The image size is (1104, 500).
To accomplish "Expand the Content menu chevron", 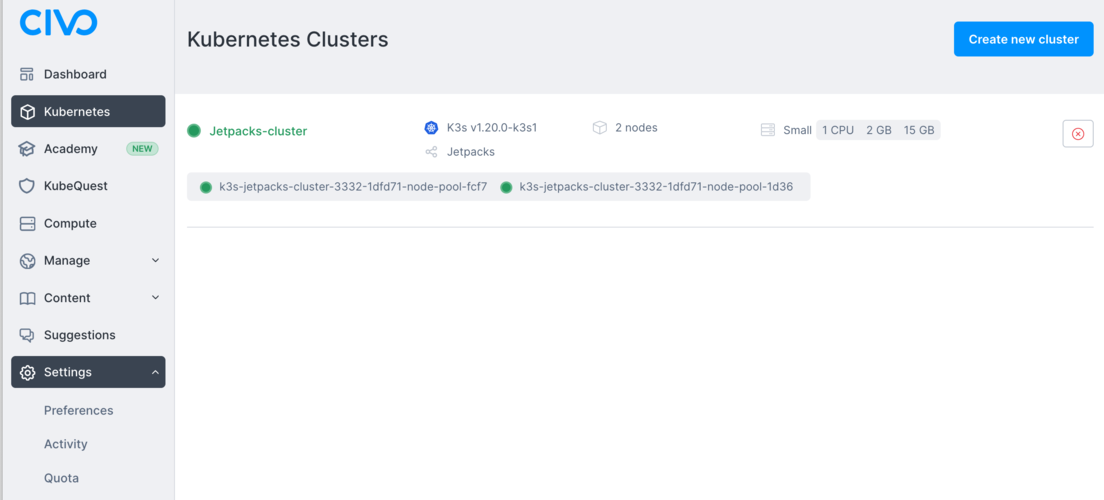I will (155, 298).
